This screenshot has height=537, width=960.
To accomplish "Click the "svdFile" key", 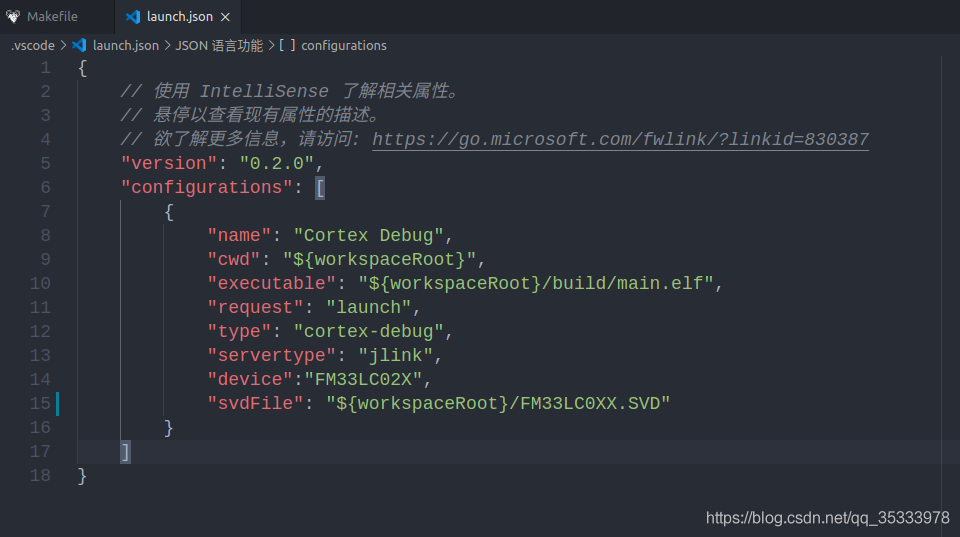I will (255, 404).
